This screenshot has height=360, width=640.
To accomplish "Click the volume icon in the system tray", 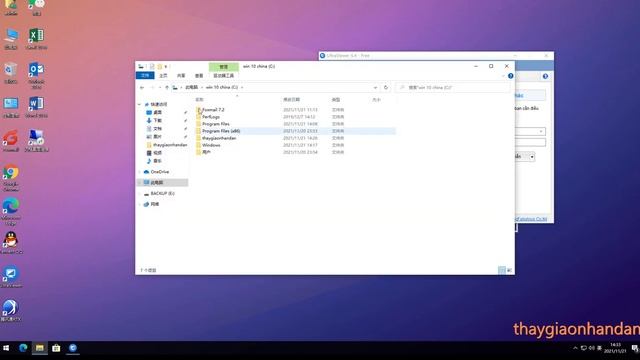I will coord(592,348).
